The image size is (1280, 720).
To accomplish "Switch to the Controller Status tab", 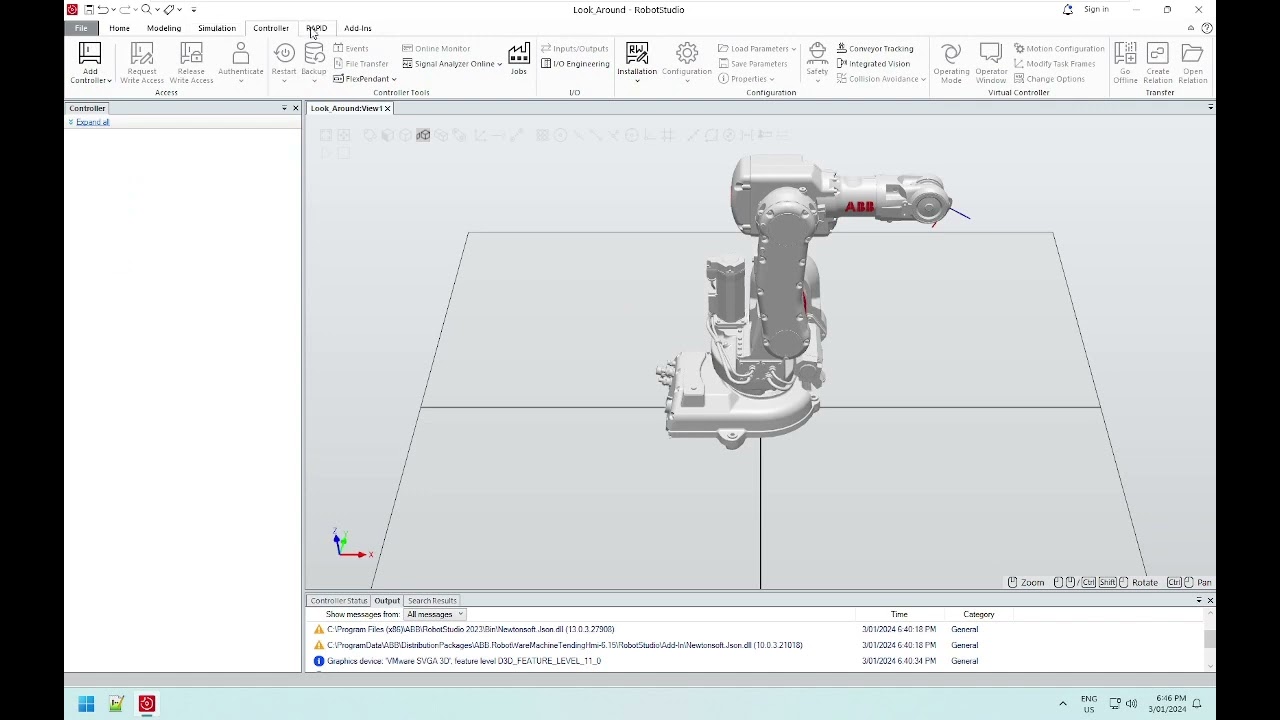I will (339, 601).
